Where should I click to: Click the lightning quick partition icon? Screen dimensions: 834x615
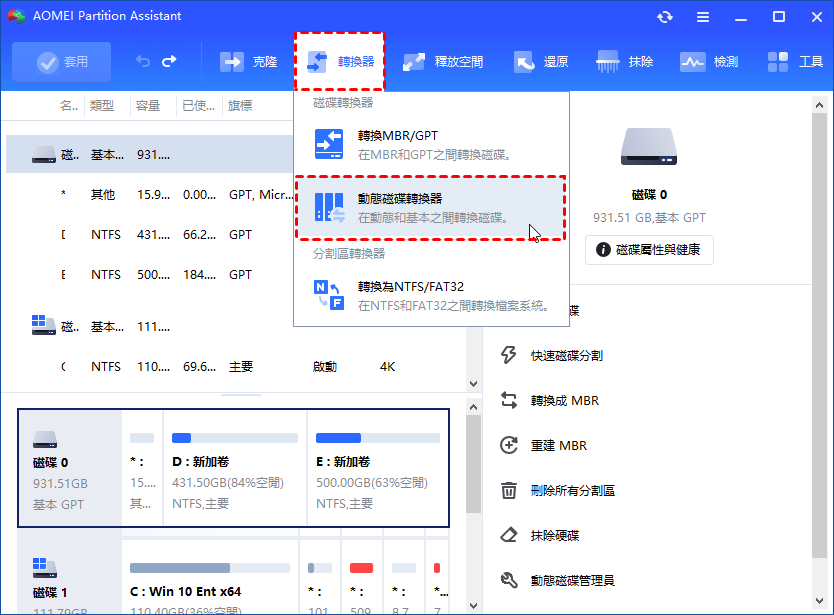[508, 355]
